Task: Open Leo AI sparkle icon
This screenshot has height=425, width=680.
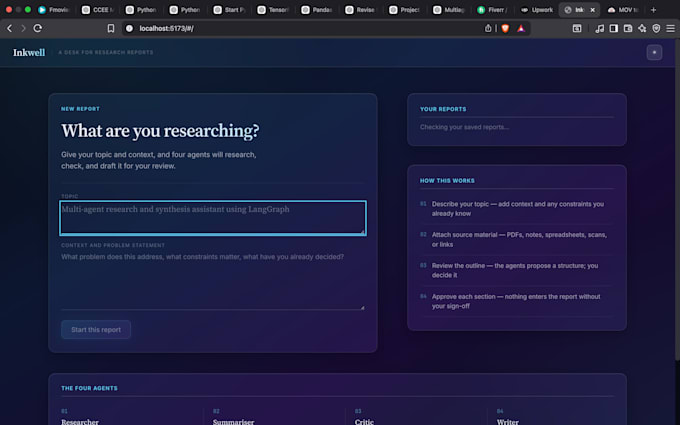Action: click(642, 28)
